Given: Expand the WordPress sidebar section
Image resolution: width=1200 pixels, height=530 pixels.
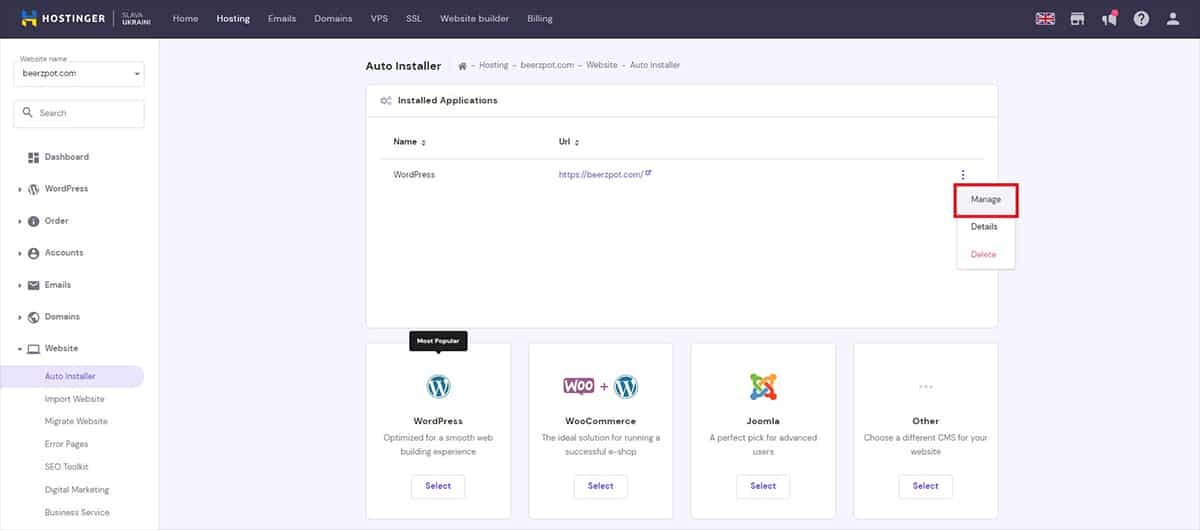Looking at the screenshot, I should [66, 189].
